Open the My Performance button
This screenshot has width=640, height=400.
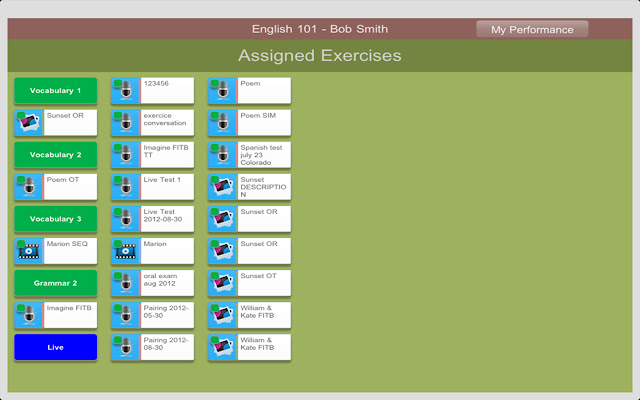tap(532, 29)
